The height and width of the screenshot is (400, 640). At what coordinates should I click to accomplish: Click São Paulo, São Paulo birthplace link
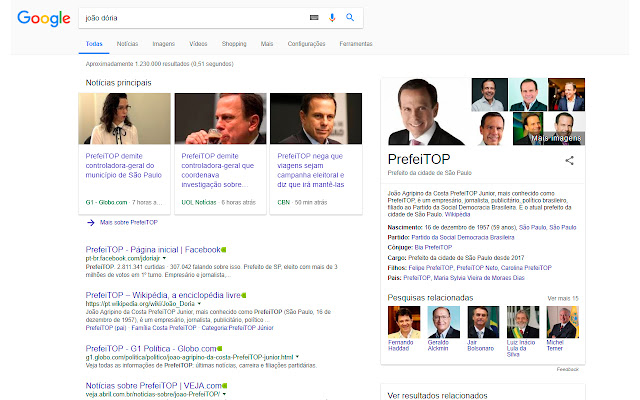click(x=548, y=227)
